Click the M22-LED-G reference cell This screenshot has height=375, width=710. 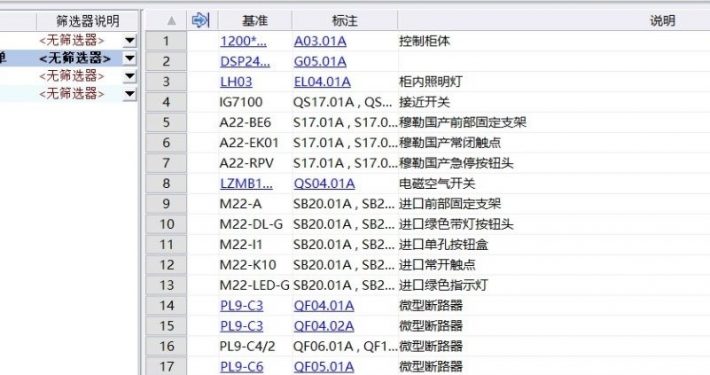(254, 285)
